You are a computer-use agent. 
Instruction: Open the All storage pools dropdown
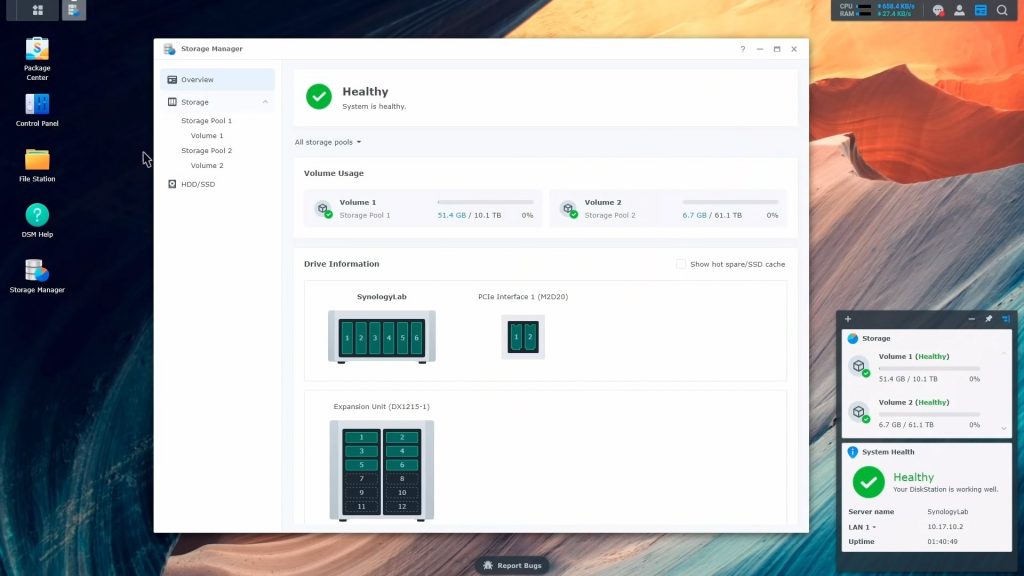coord(328,142)
